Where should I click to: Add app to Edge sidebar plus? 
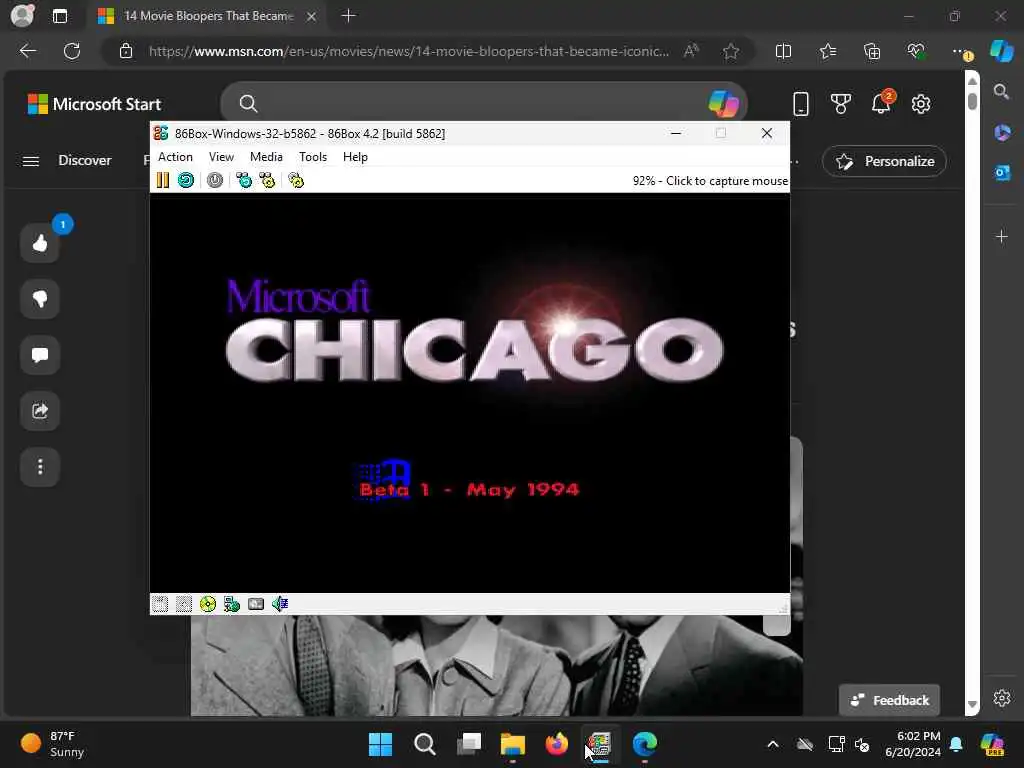click(x=1002, y=236)
